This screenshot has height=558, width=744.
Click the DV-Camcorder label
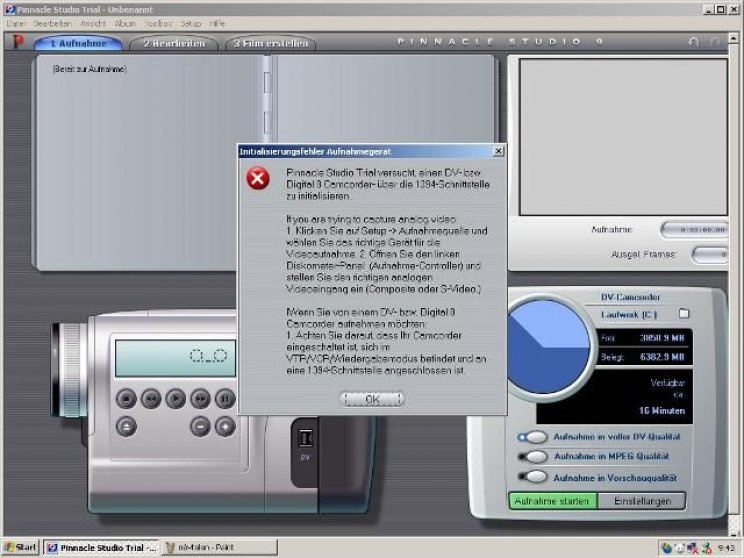pyautogui.click(x=630, y=297)
